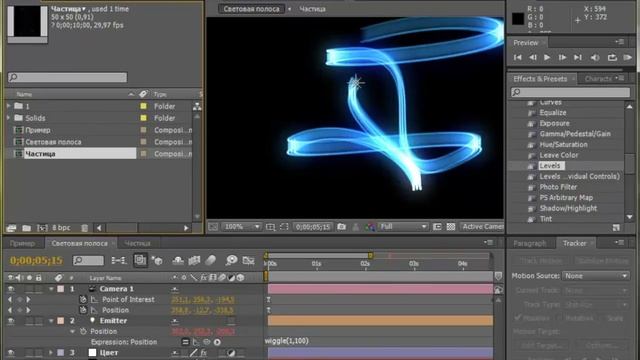Viewport: 640px width, 360px height.
Task: Open the Brainstorm tool in the timeline
Action: pos(231,260)
